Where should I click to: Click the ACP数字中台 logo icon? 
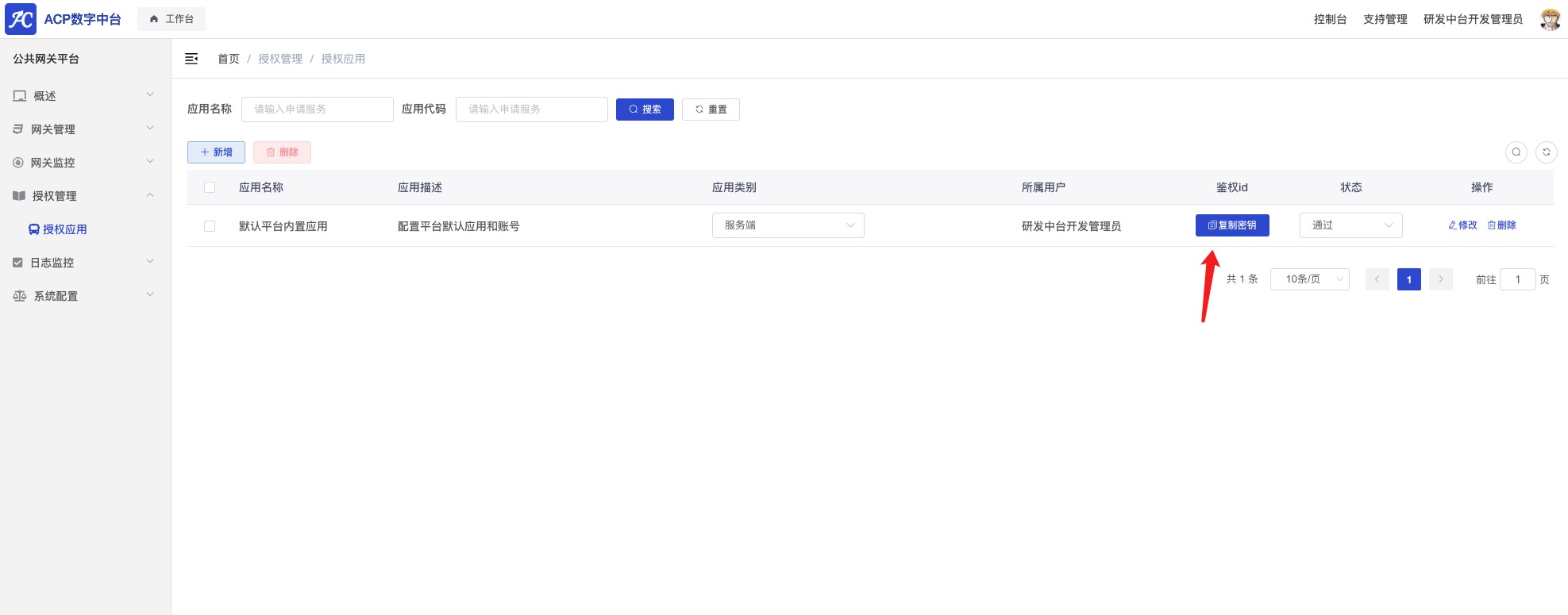point(21,19)
